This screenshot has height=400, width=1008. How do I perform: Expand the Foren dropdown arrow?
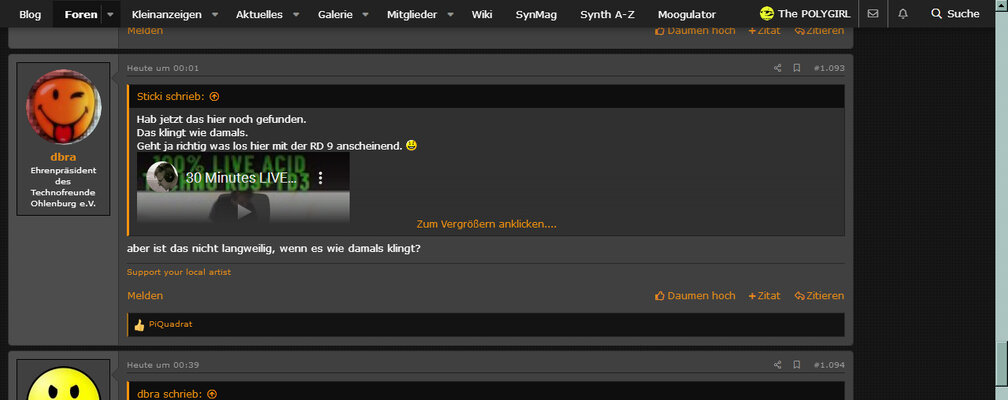tap(110, 14)
